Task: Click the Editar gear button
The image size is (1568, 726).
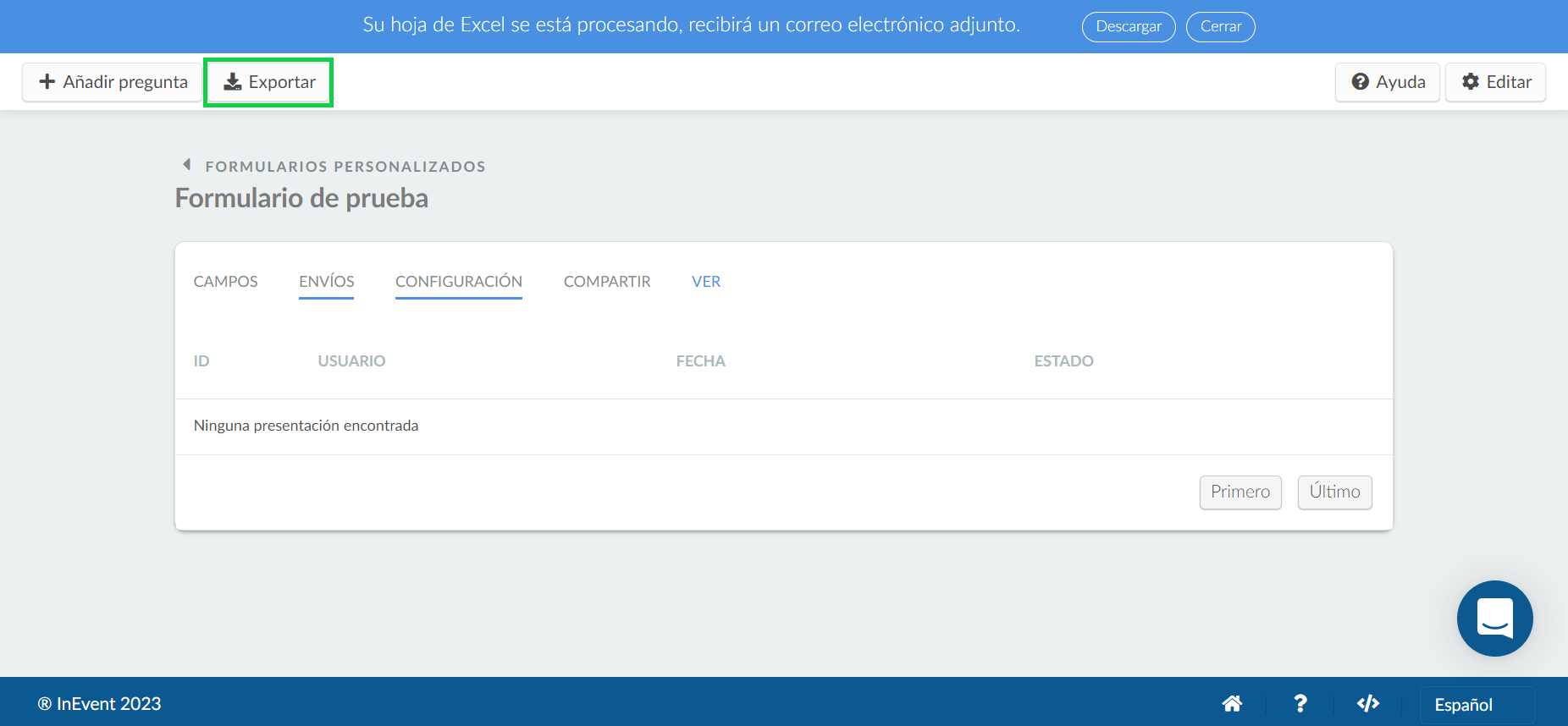Action: (1495, 82)
